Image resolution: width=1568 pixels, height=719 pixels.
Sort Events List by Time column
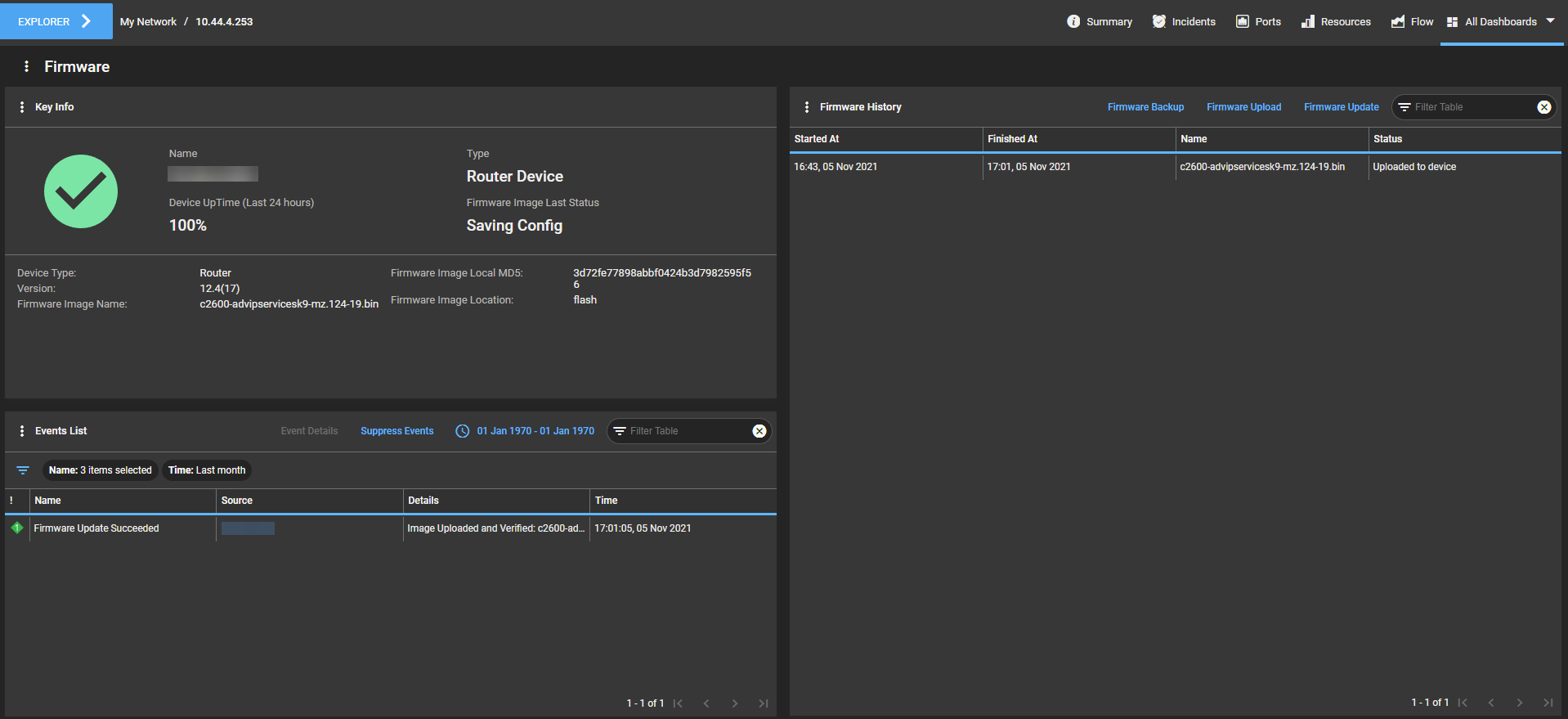683,501
